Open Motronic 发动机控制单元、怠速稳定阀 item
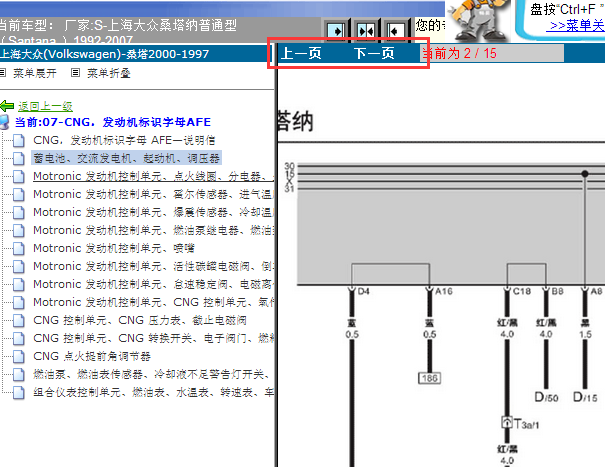Viewport: 605px width, 467px height. 153,284
